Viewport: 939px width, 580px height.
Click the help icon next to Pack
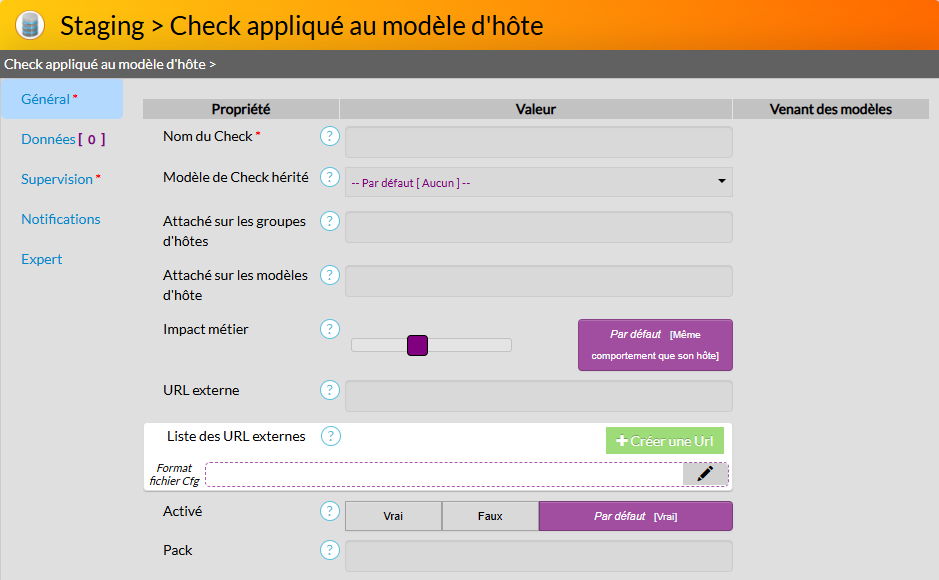(x=330, y=550)
